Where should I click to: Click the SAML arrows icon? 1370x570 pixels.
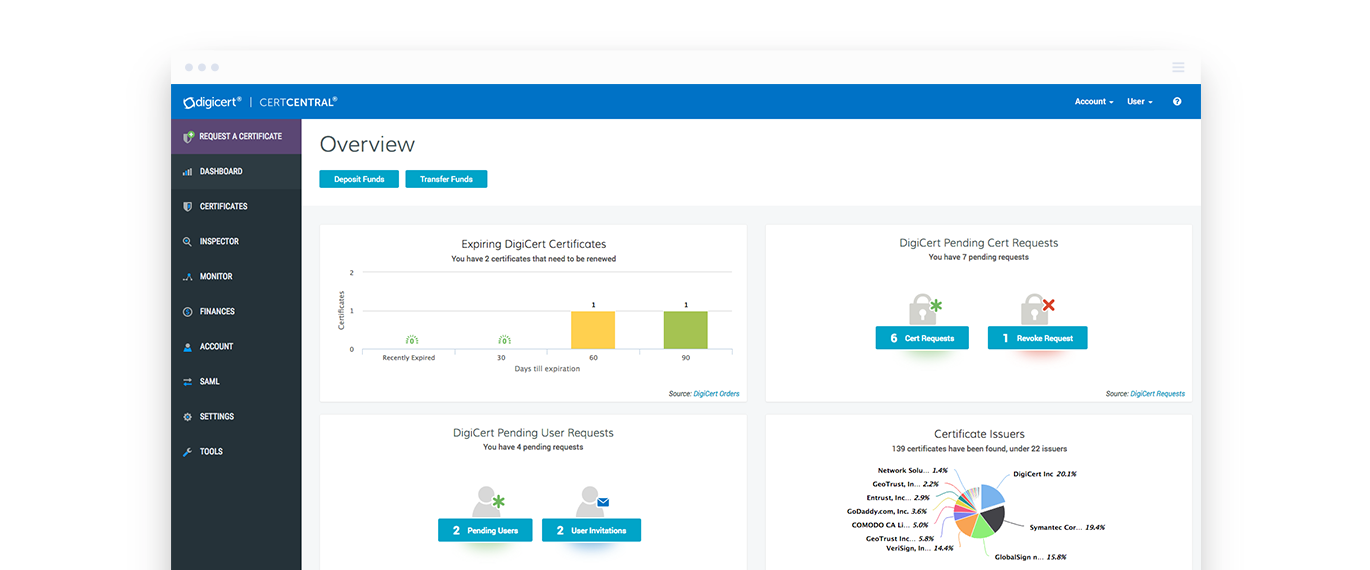coord(187,382)
